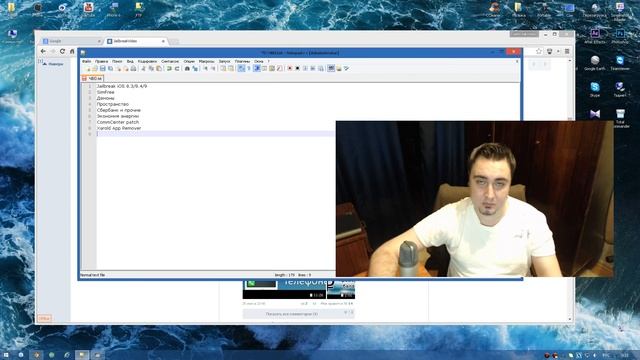Close the Google tab in Chrome
The height and width of the screenshot is (360, 640).
coord(99,41)
